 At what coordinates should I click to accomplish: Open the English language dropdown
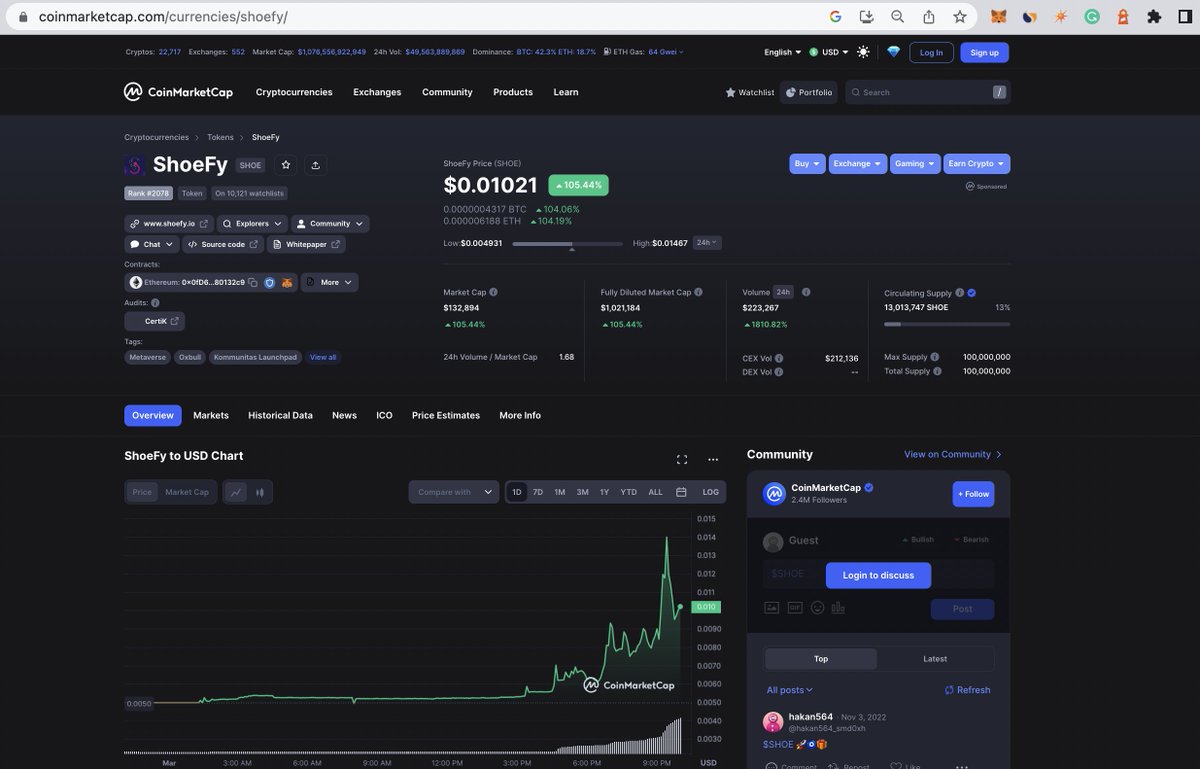pyautogui.click(x=783, y=52)
